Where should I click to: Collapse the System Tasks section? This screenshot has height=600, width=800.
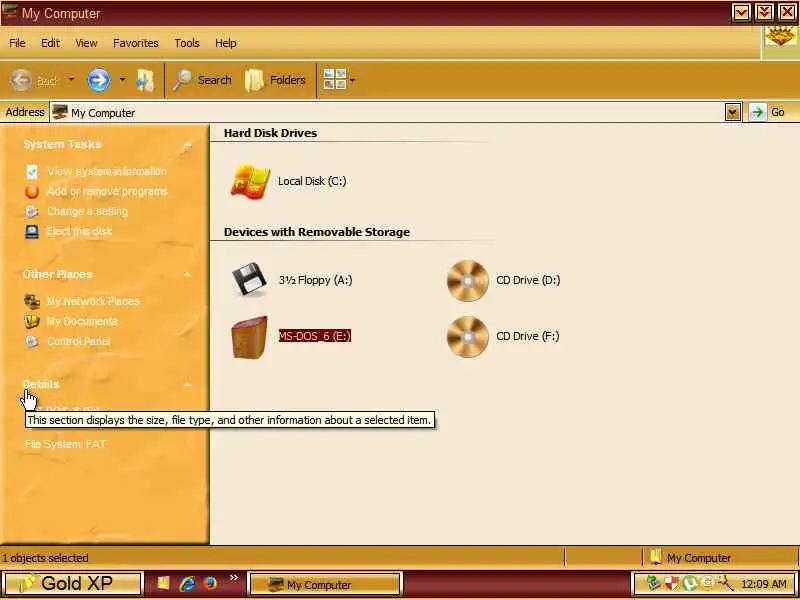(187, 145)
